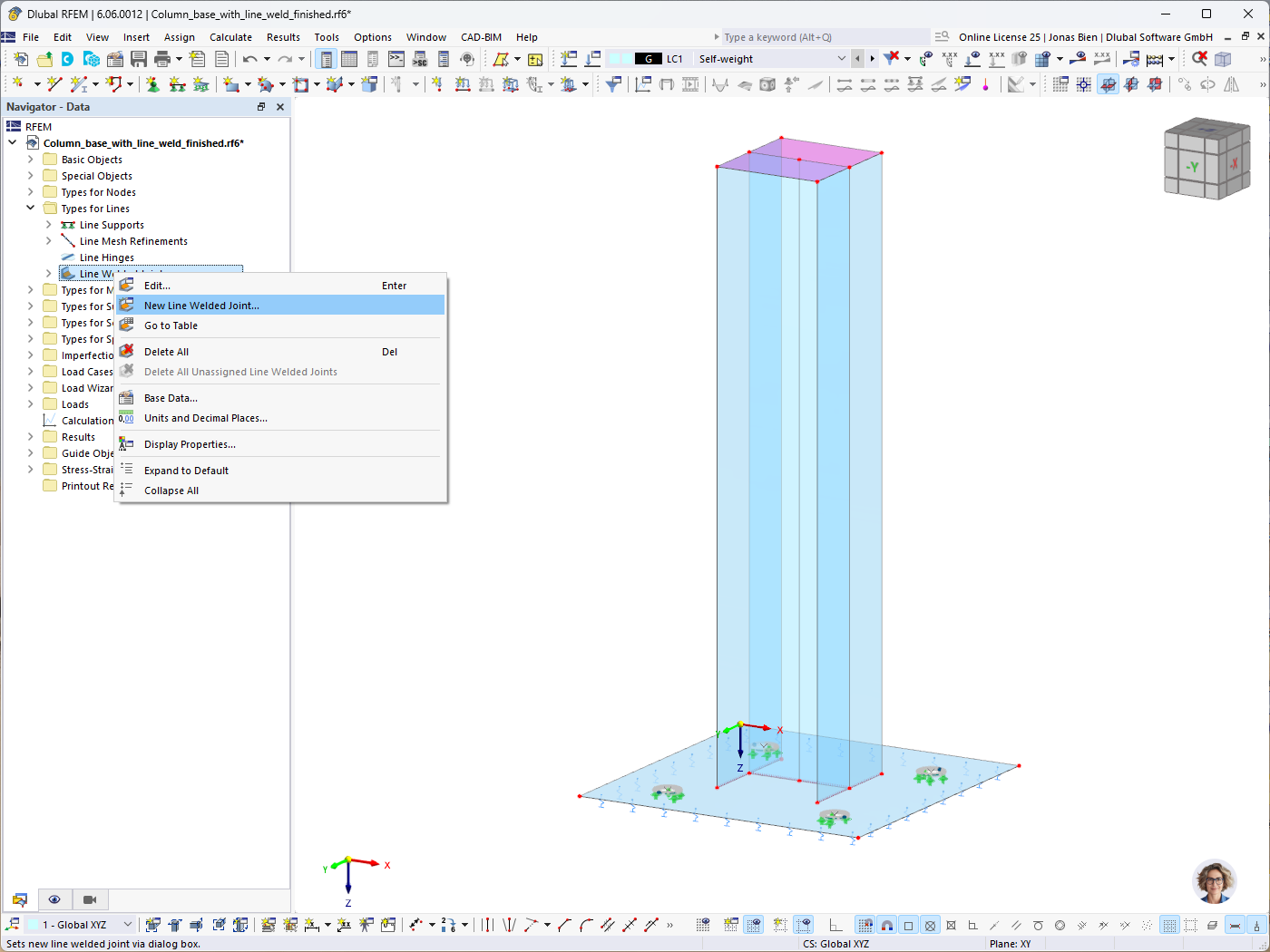1270x952 pixels.
Task: Open the Assign menu
Action: pos(180,37)
